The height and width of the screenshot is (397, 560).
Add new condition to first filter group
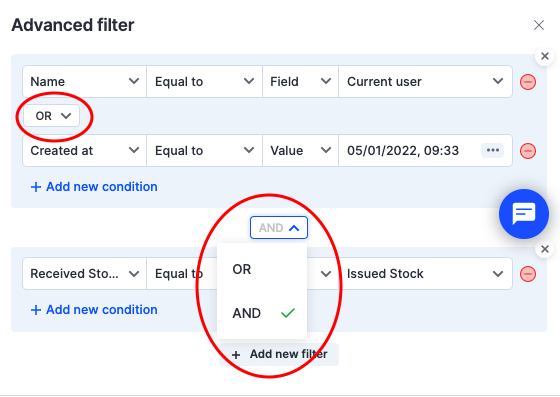pos(94,187)
